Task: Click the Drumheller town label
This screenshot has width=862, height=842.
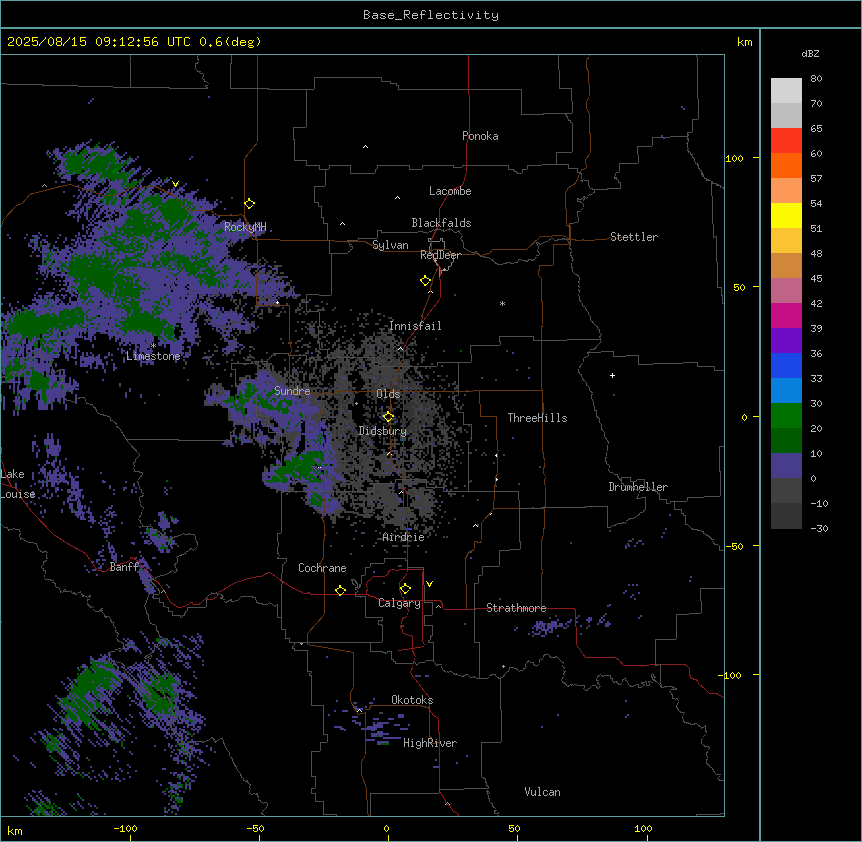Action: [x=638, y=487]
